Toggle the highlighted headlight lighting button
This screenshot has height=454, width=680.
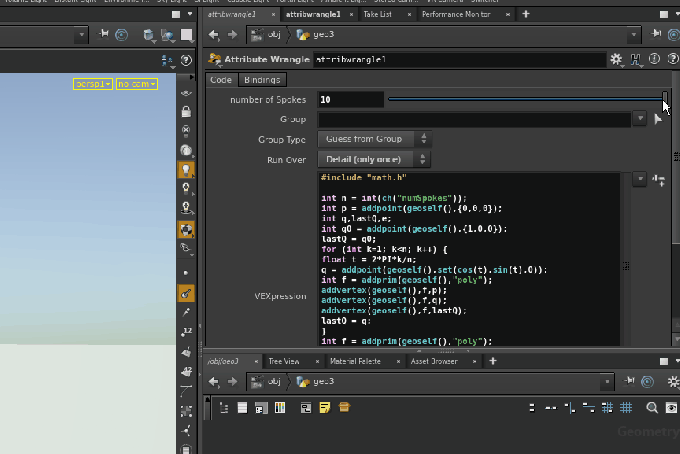click(x=186, y=169)
